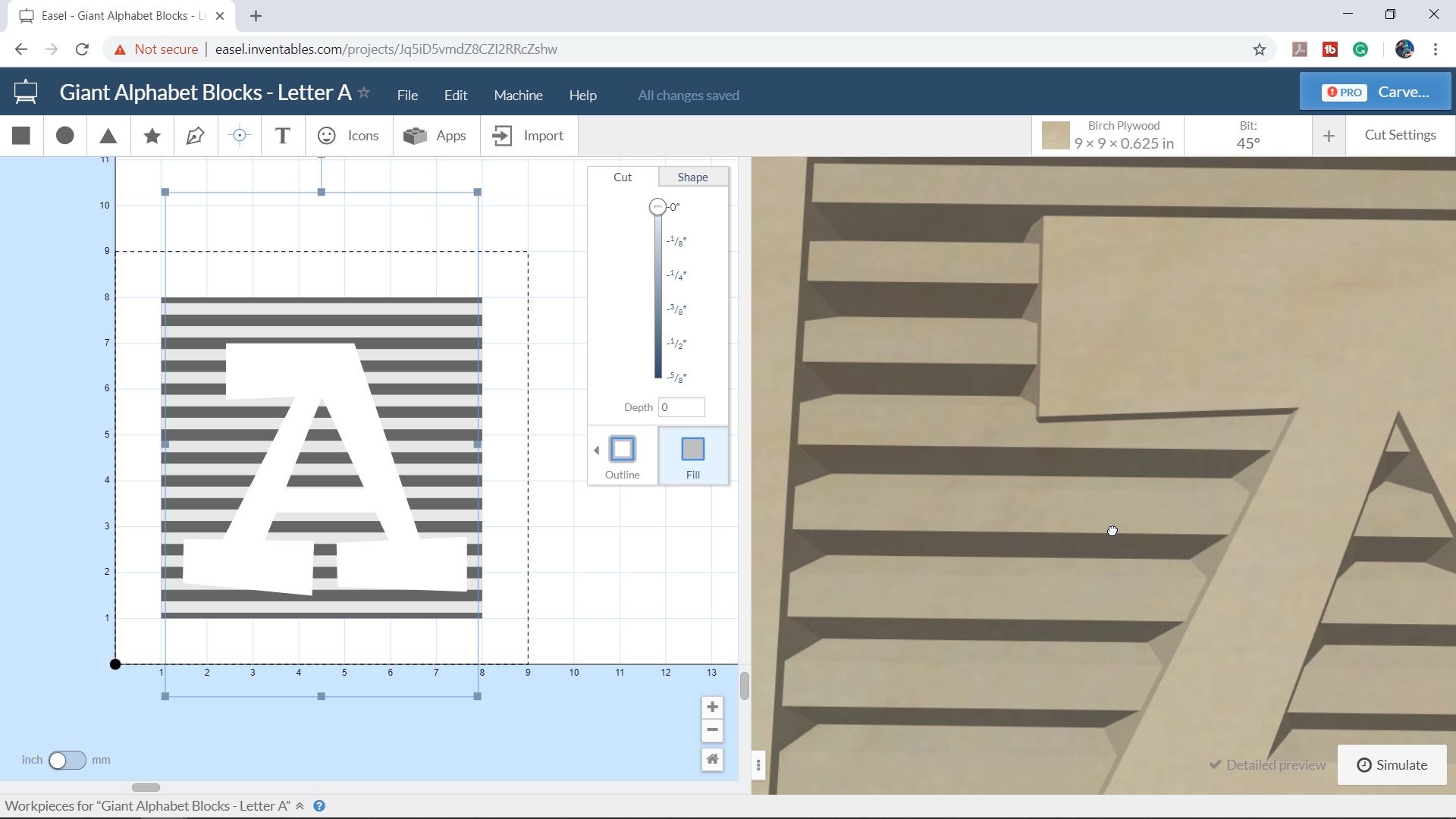Click the canvas zoom in plus button
The image size is (1456, 819).
[x=712, y=708]
